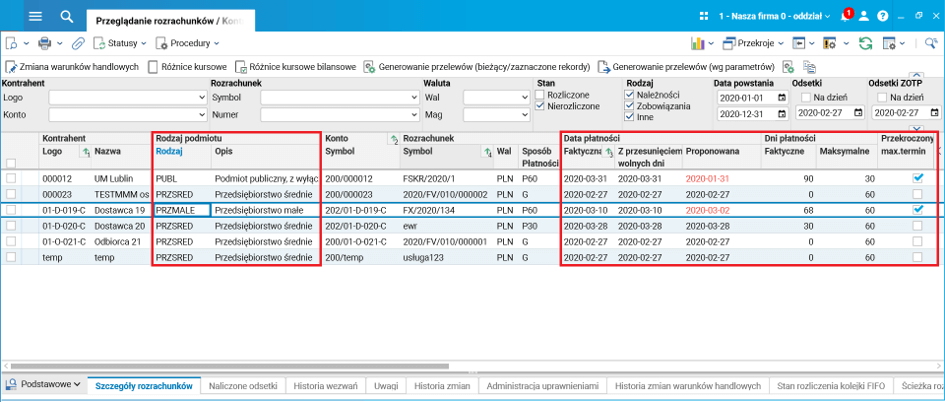Click the four-squares module grid icon
Viewport: 945px width, 402px height.
704,16
